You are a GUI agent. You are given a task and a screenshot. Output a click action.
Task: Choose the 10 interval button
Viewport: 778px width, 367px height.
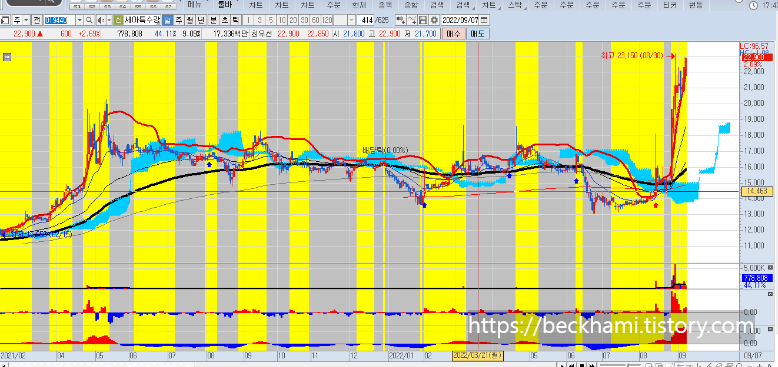coord(282,20)
